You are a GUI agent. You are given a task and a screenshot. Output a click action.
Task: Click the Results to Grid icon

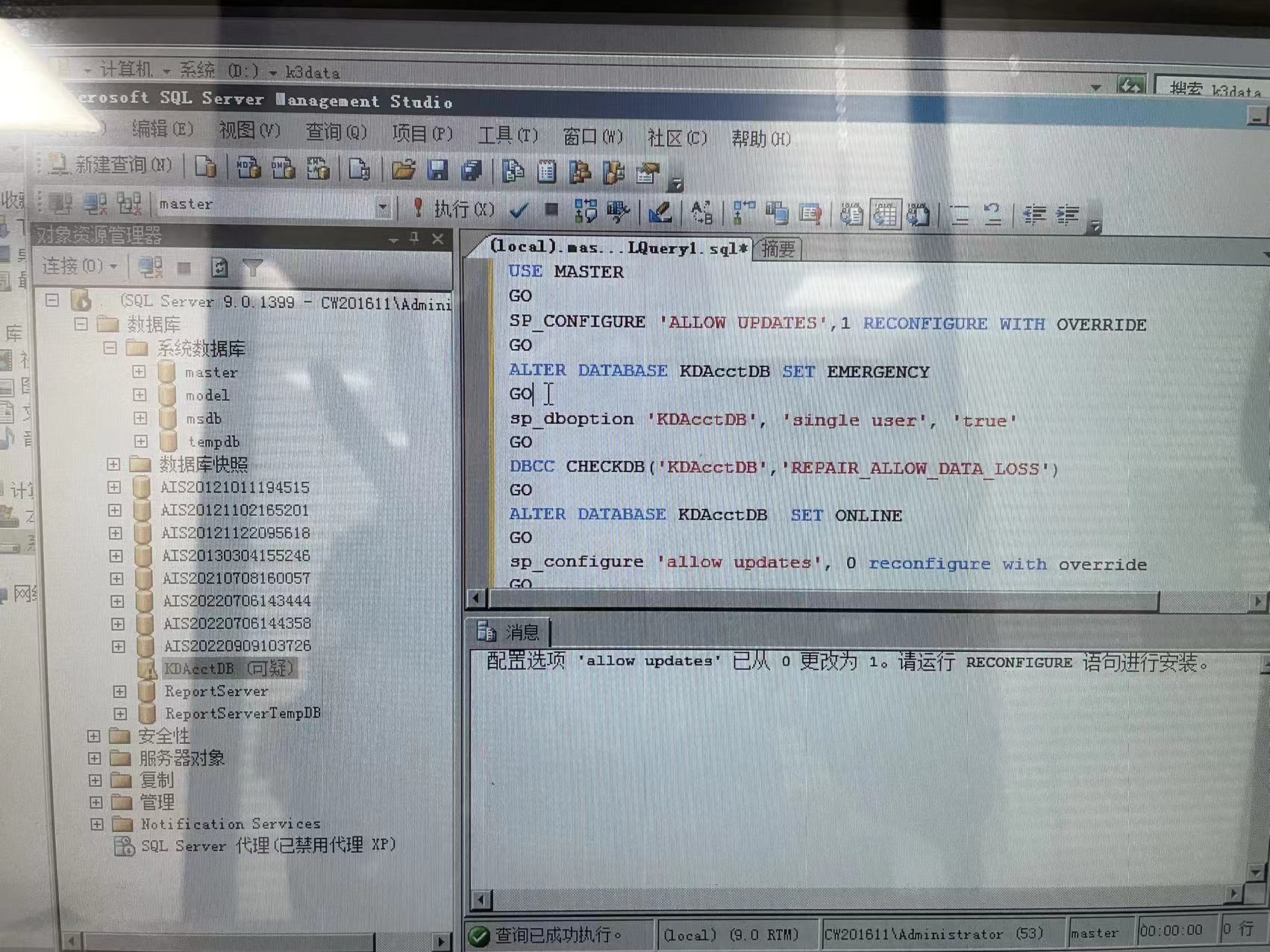pyautogui.click(x=885, y=216)
